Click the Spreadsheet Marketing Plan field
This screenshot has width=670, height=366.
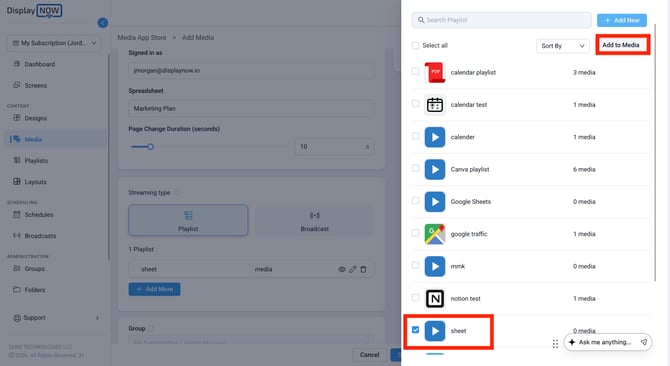pyautogui.click(x=251, y=108)
